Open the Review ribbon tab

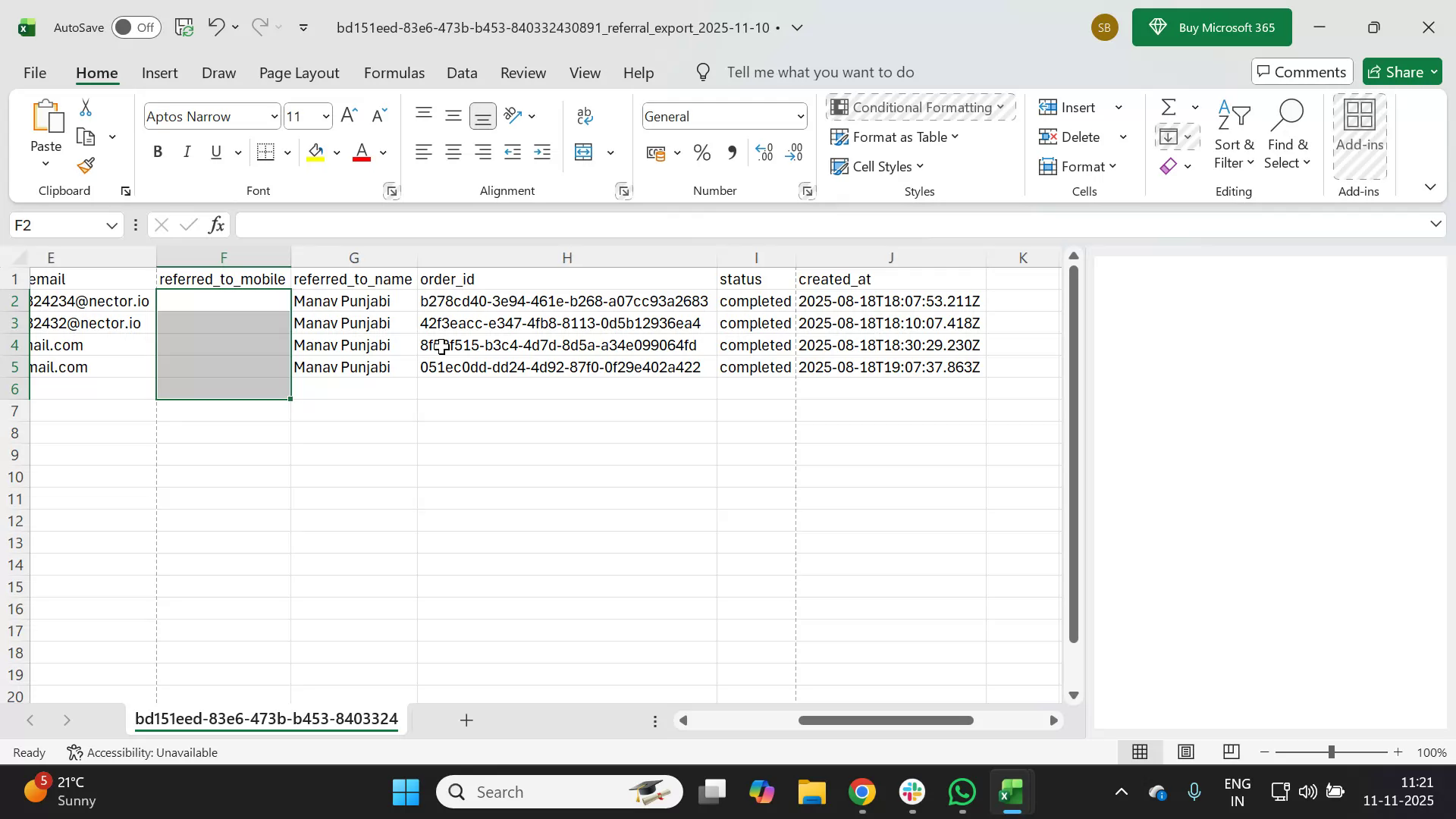(522, 72)
